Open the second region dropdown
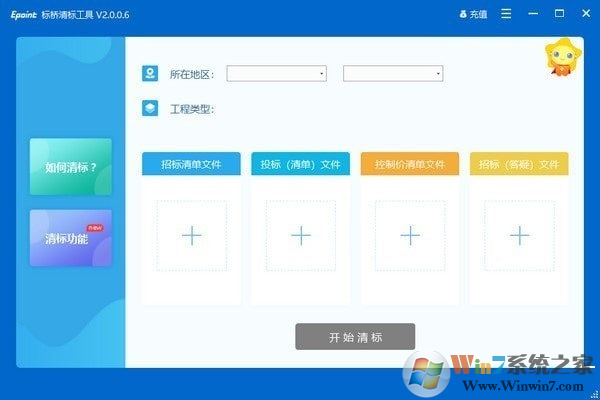Viewport: 600px width, 400px height. 393,73
